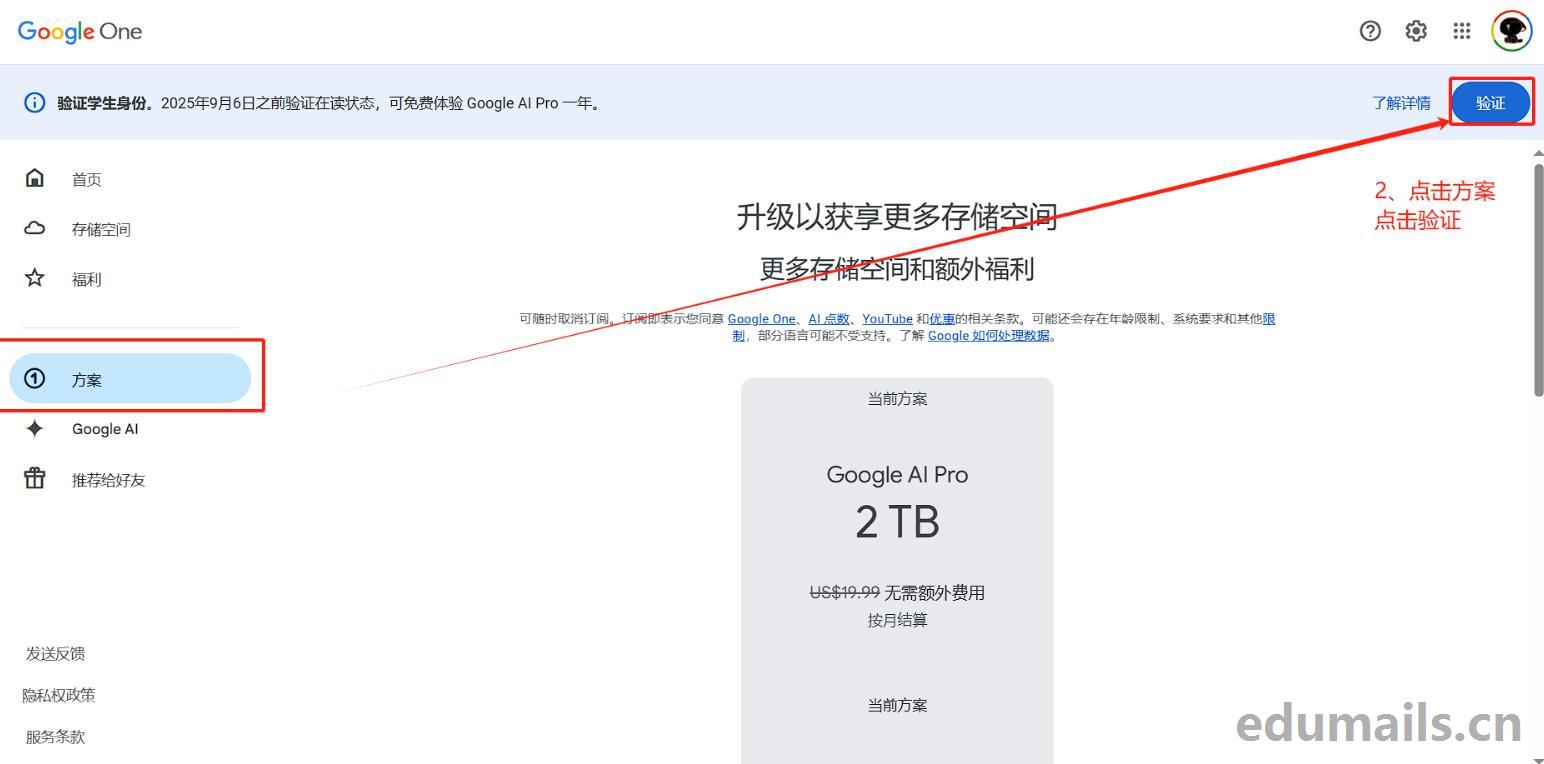Open the Google apps grid icon
This screenshot has height=764, width=1544.
[1462, 31]
